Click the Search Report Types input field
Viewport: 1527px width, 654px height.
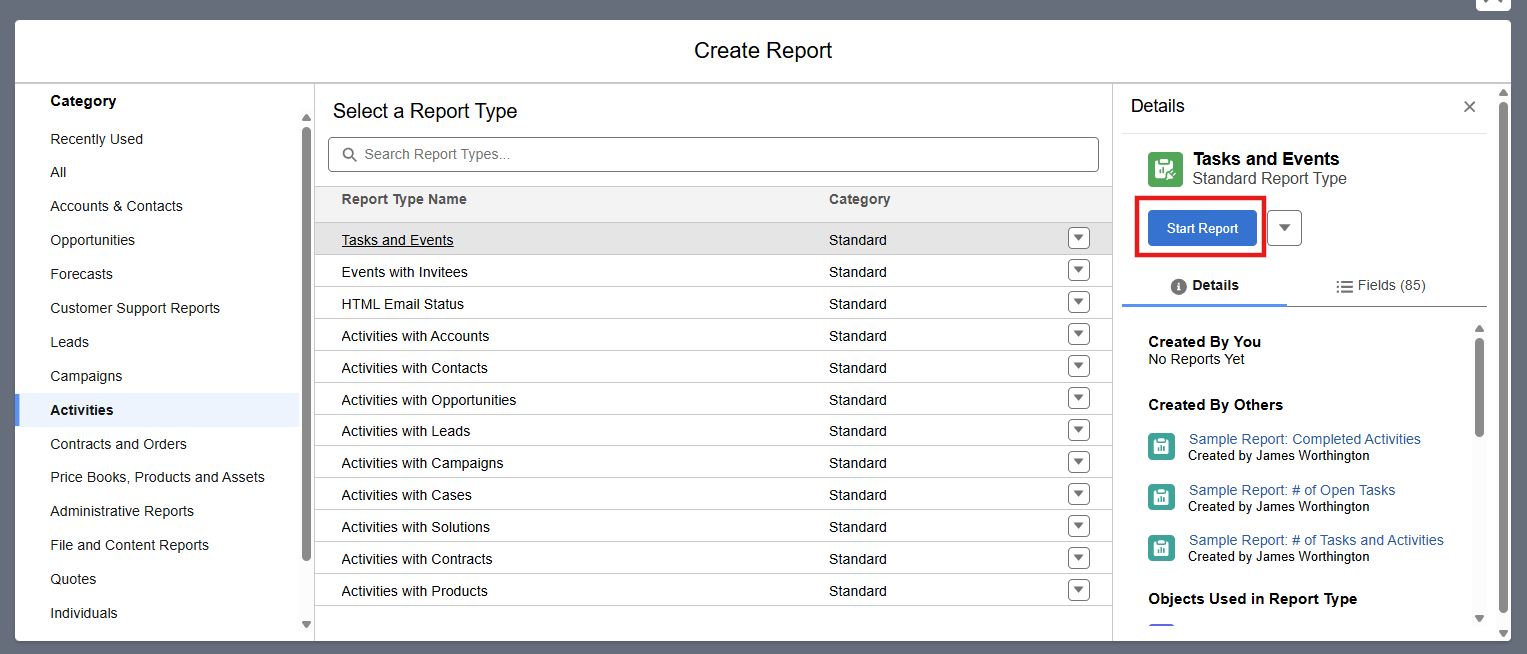713,154
